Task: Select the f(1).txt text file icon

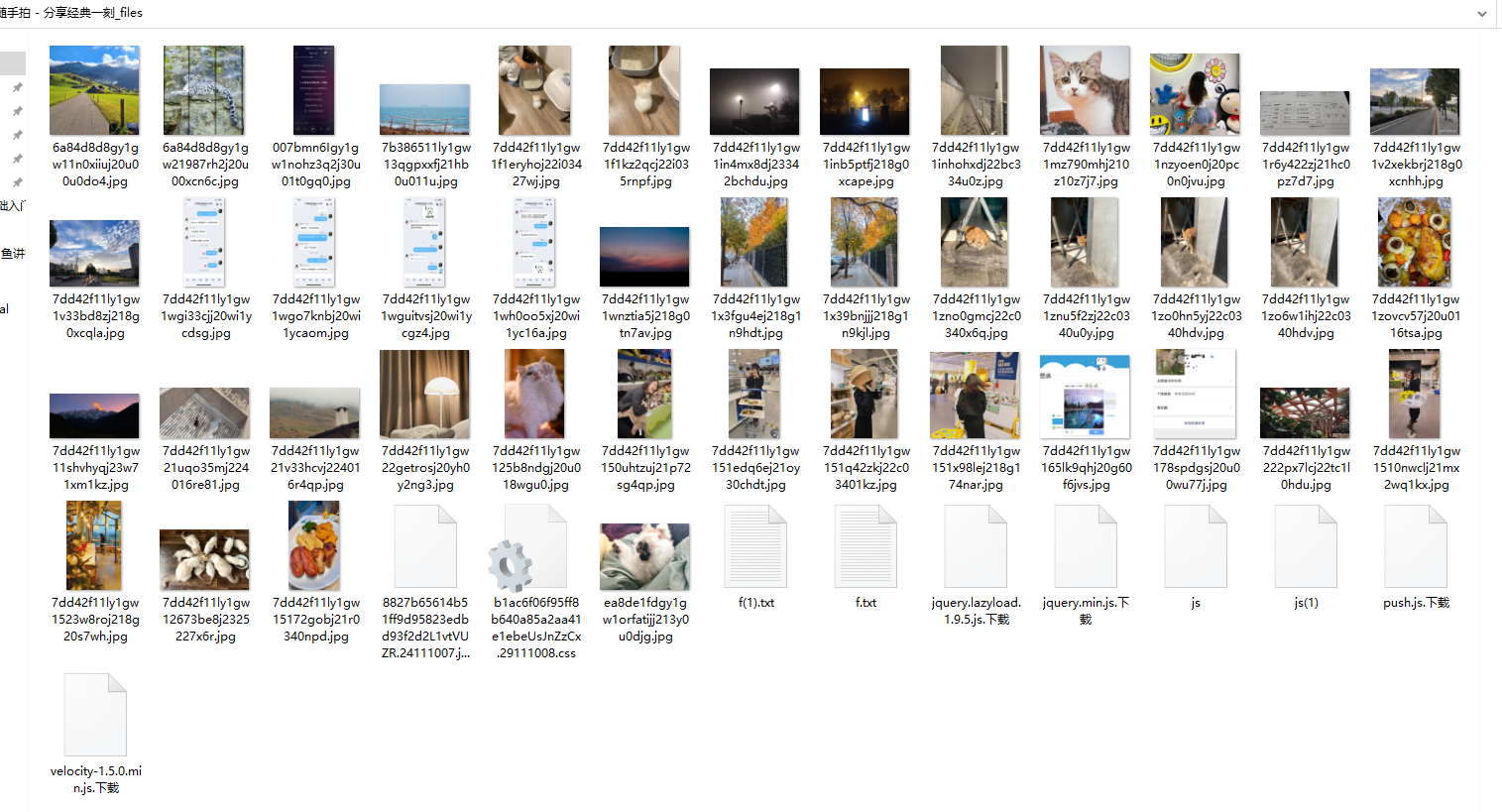Action: [755, 547]
